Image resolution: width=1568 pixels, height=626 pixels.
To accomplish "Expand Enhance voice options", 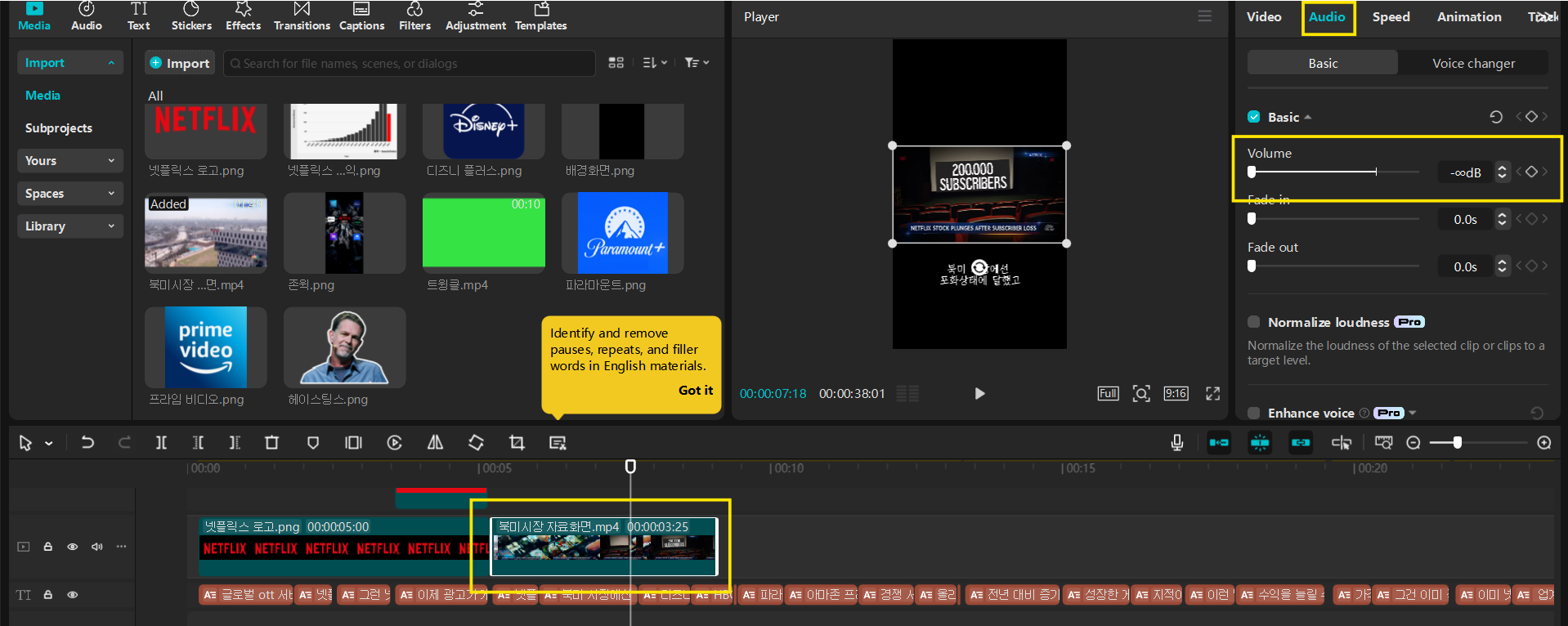I will tap(1413, 413).
